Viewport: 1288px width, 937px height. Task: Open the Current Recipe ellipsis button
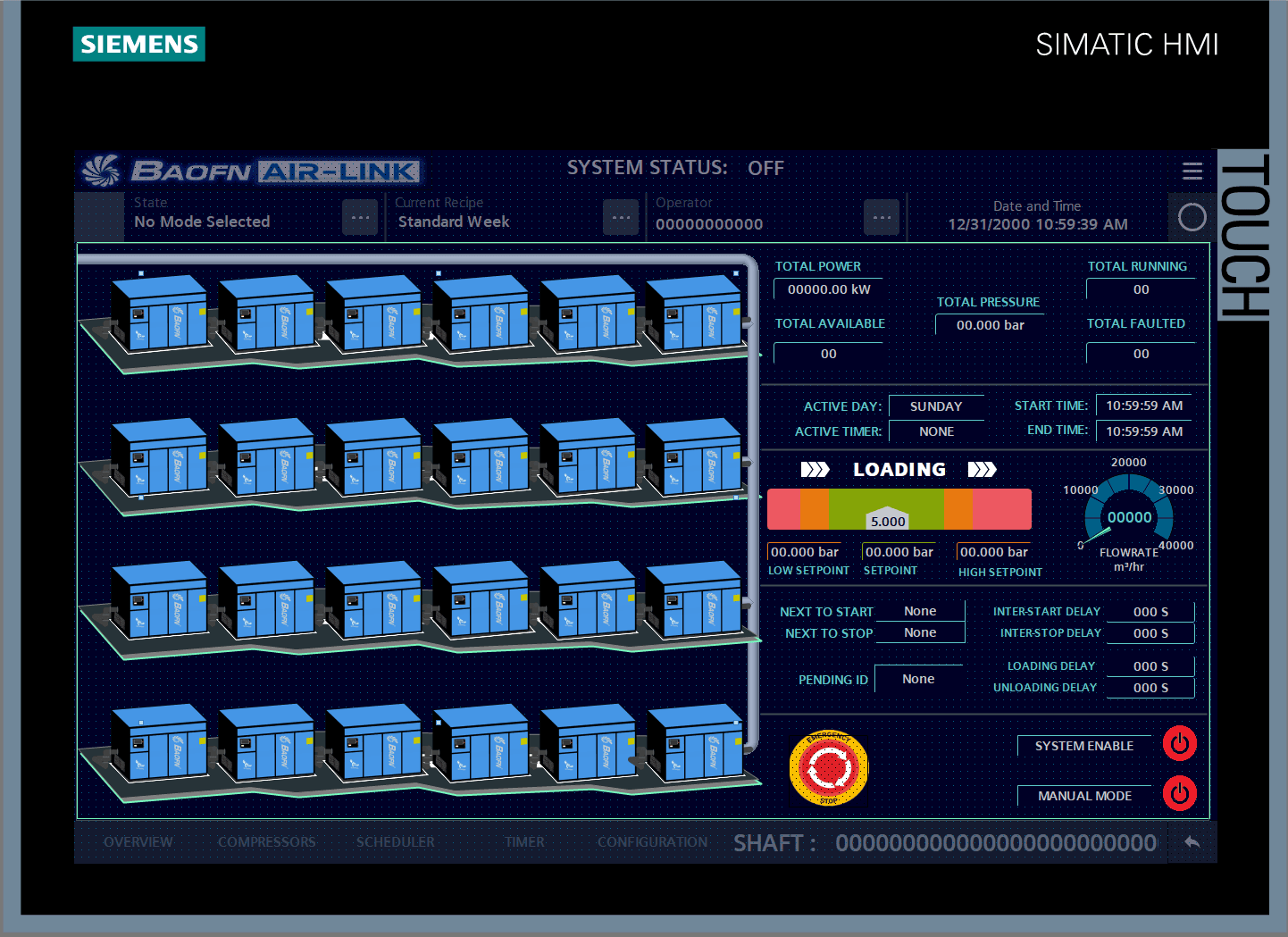point(621,217)
